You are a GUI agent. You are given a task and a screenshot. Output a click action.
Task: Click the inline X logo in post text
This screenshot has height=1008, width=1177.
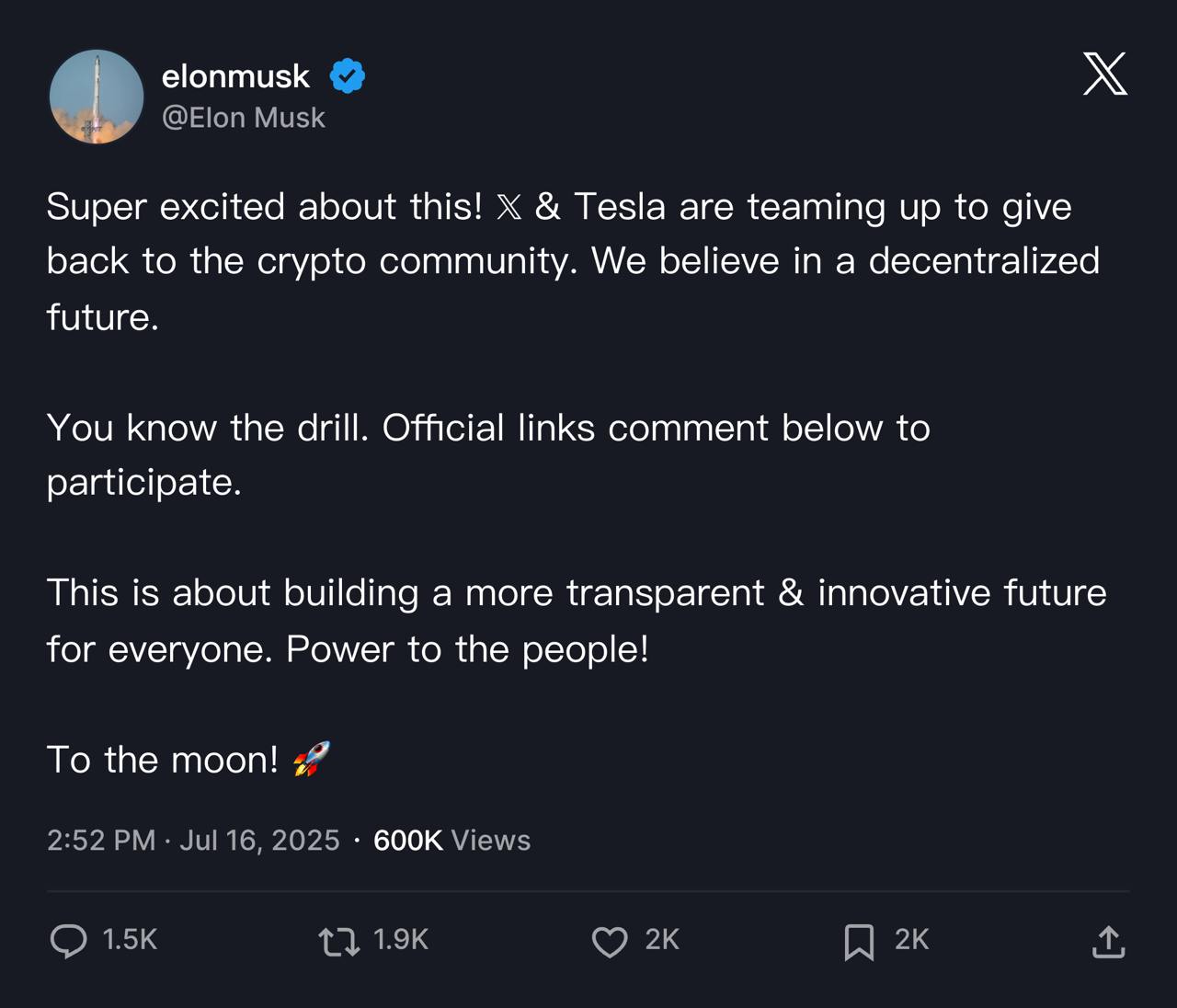click(509, 208)
